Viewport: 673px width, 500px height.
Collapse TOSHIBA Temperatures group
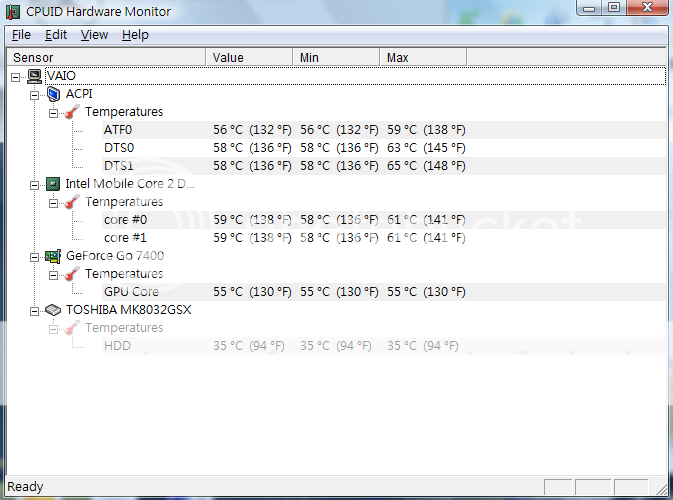[x=53, y=329]
